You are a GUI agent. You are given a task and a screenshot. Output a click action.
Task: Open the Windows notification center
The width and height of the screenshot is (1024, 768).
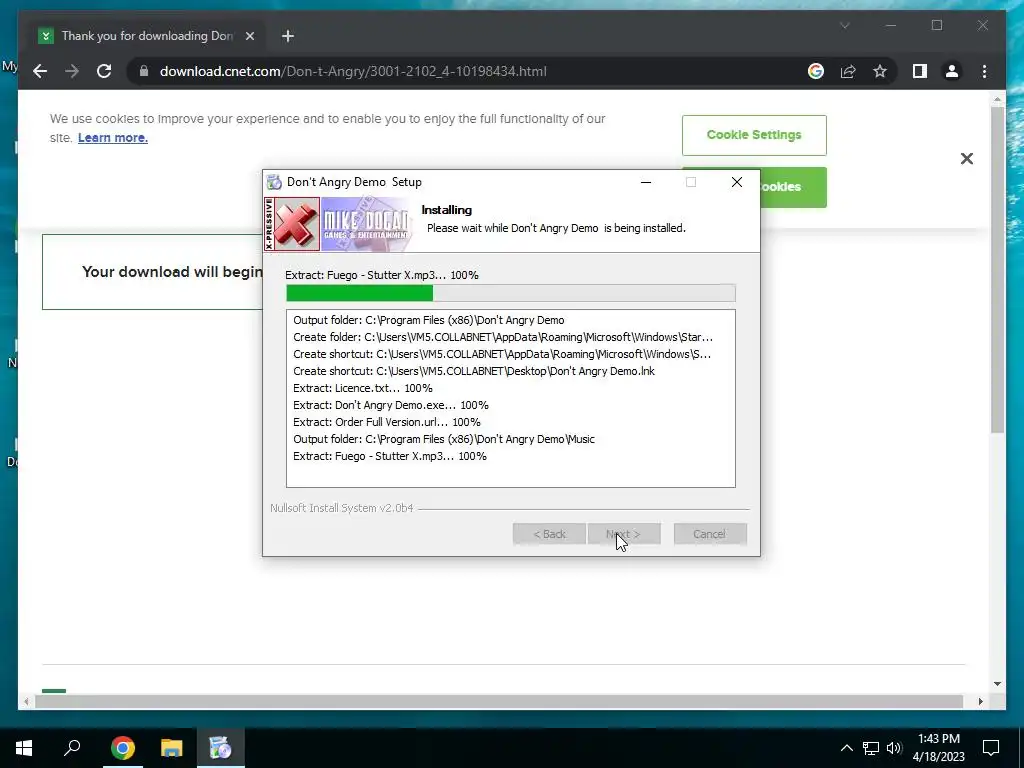pos(991,748)
